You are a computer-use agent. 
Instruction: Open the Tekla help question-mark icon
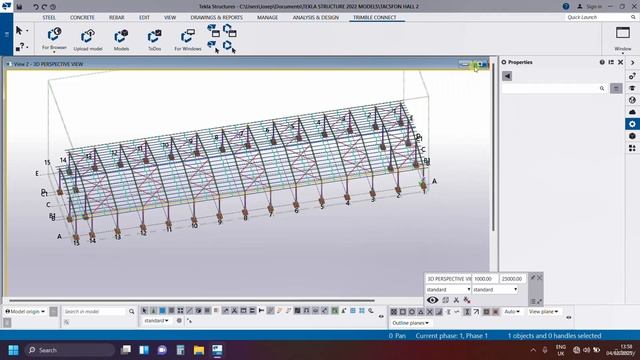tap(566, 6)
